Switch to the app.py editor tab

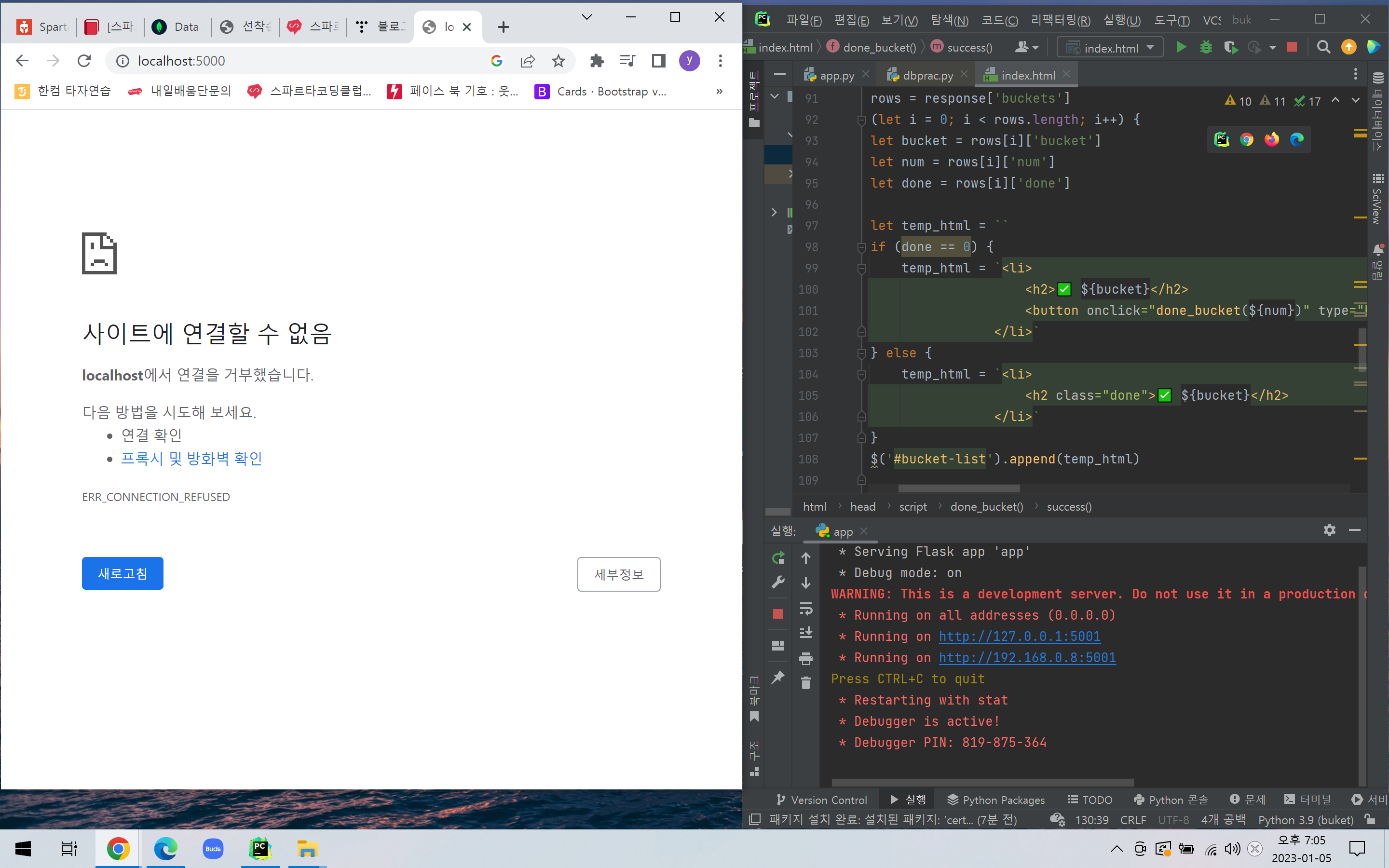(830, 75)
